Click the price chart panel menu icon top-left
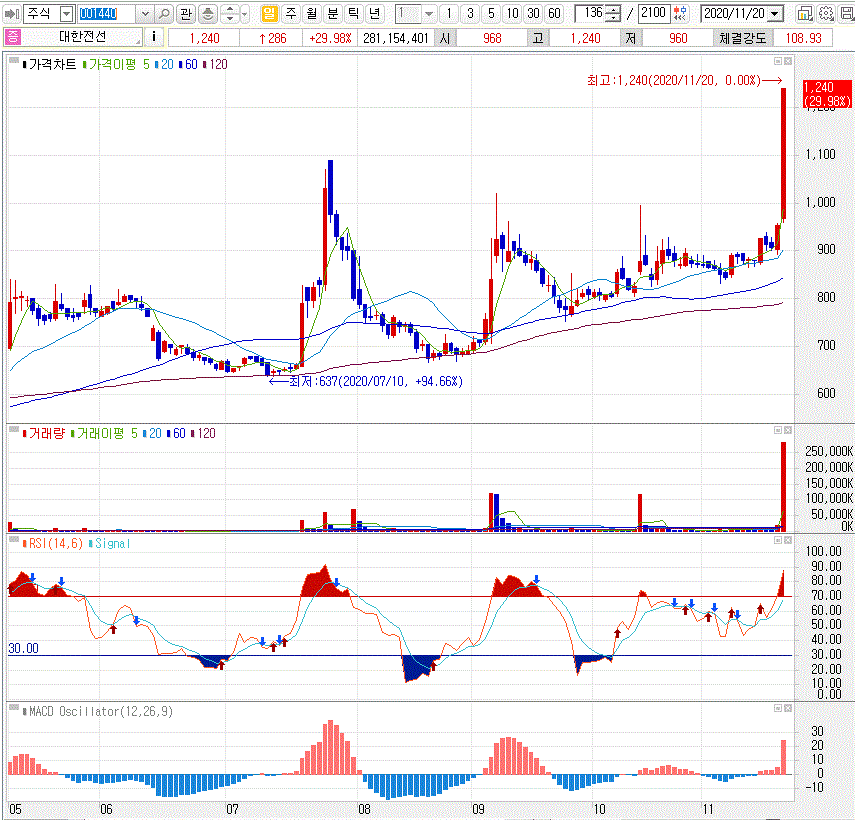Image resolution: width=855 pixels, height=820 pixels. pos(14,60)
